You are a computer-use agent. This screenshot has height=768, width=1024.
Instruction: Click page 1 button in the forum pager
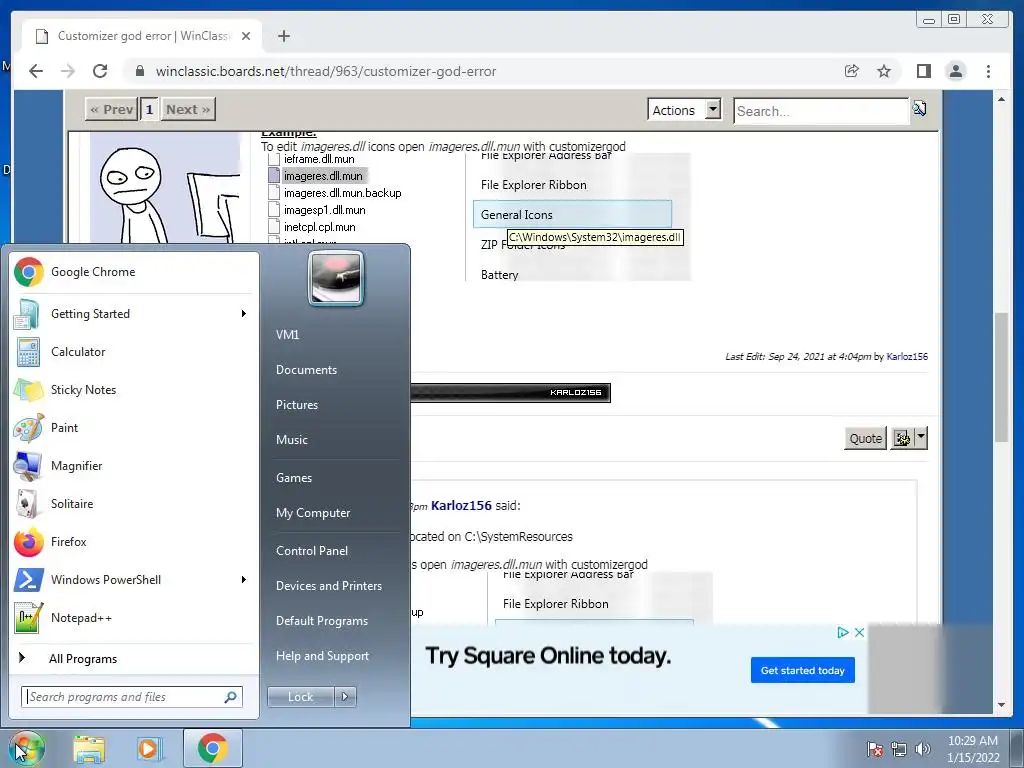pos(149,110)
